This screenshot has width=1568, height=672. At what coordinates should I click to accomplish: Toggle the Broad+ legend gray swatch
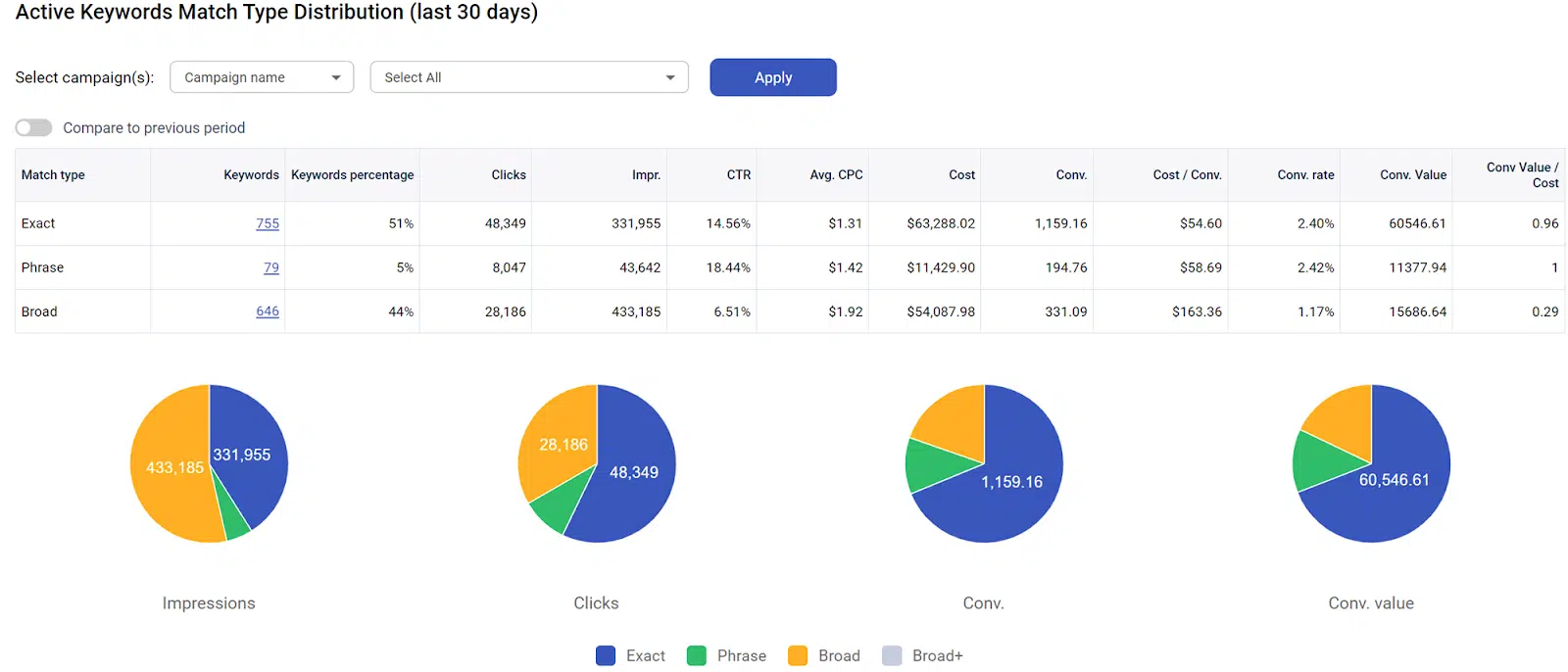[892, 656]
